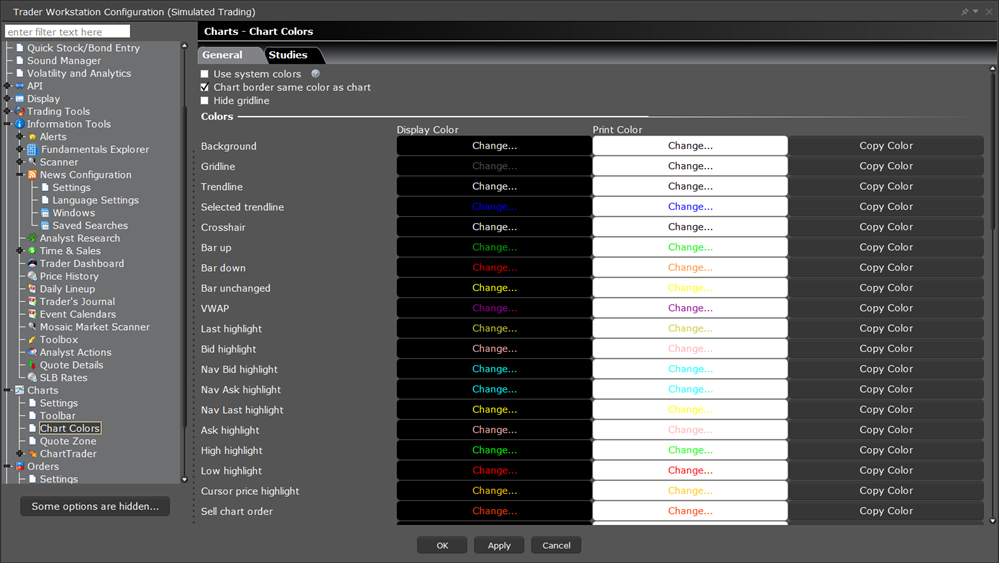
Task: Click the Toolbox icon
Action: [32, 339]
